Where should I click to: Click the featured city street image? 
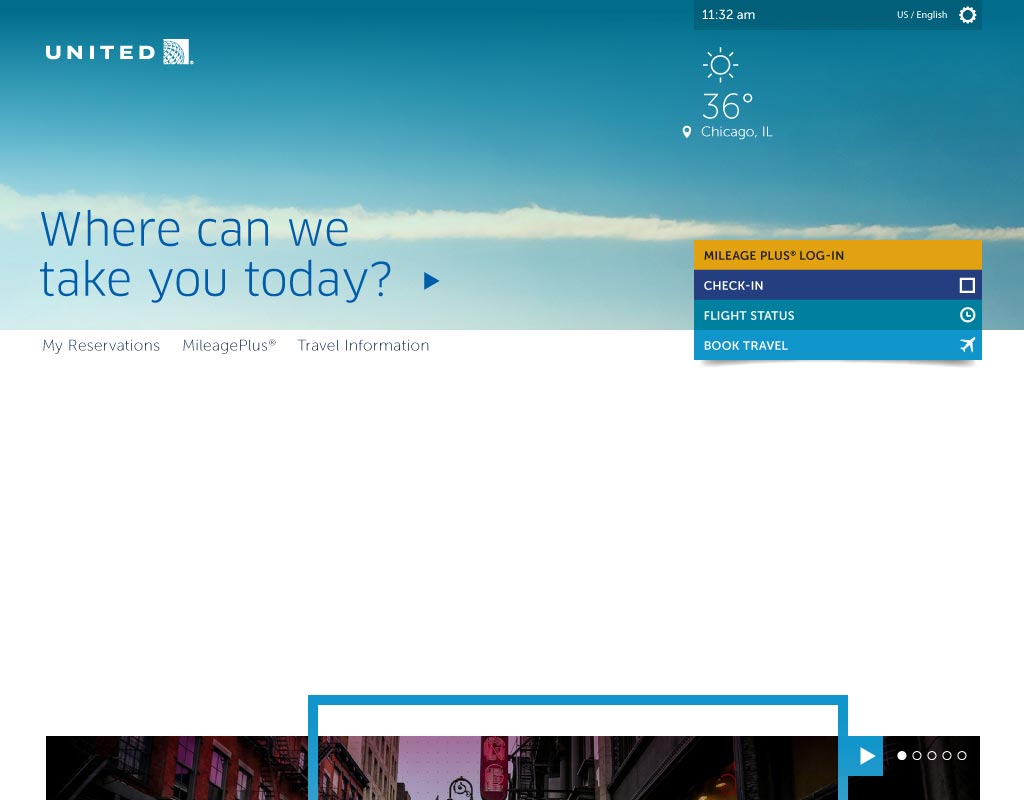[x=577, y=768]
